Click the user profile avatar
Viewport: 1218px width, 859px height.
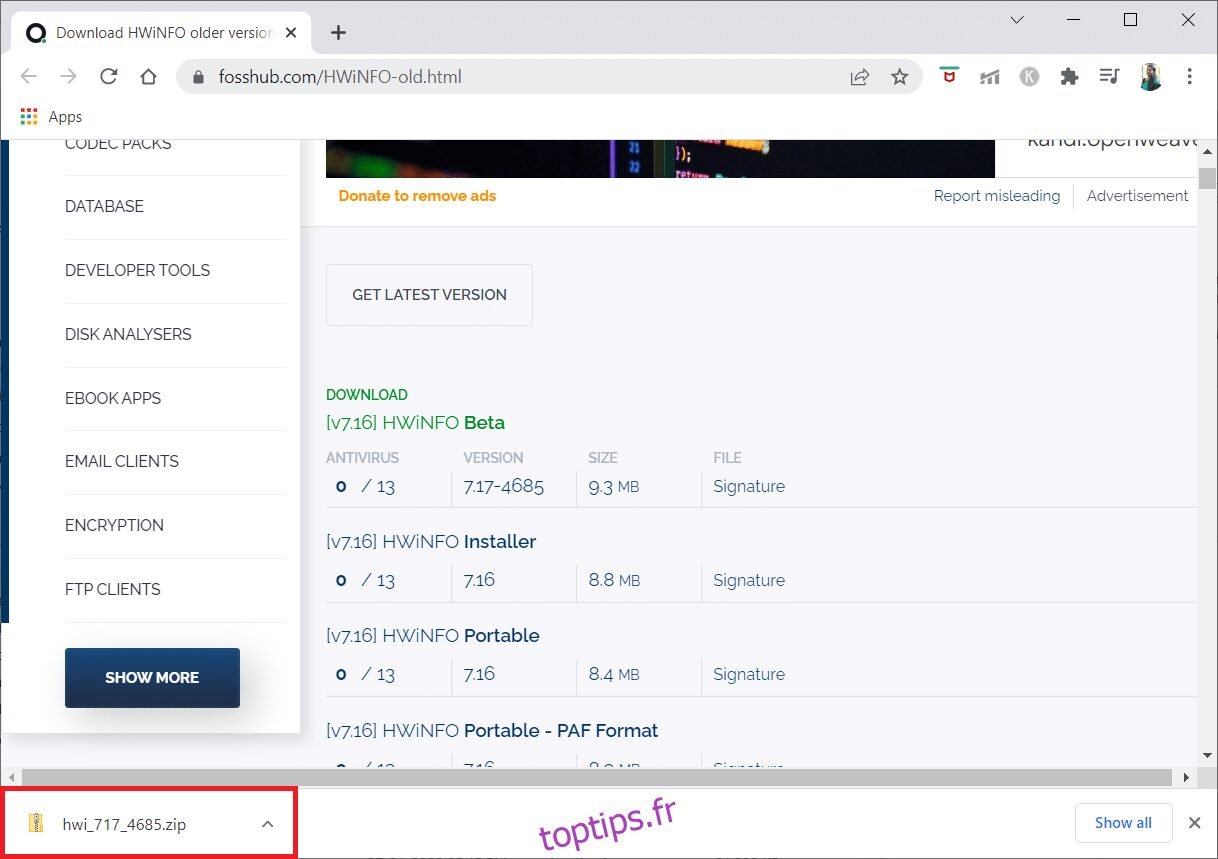pyautogui.click(x=1150, y=77)
